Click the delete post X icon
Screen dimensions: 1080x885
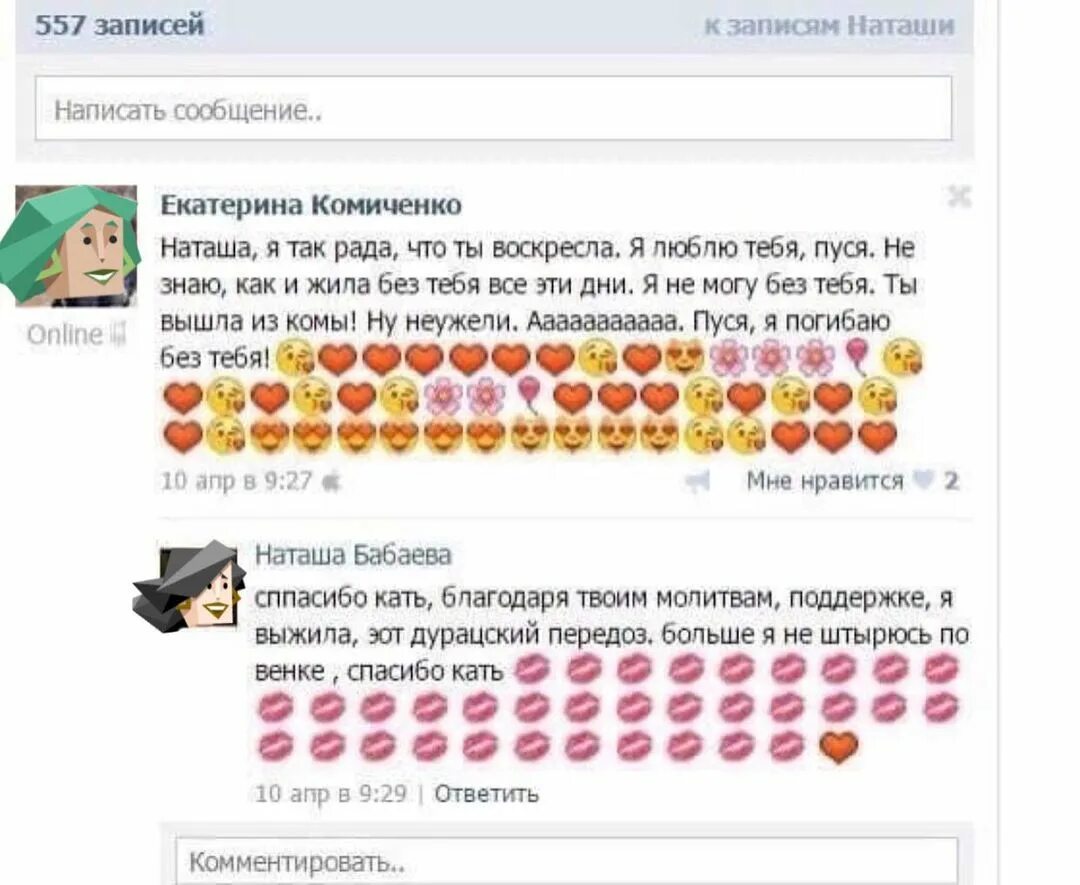click(959, 197)
